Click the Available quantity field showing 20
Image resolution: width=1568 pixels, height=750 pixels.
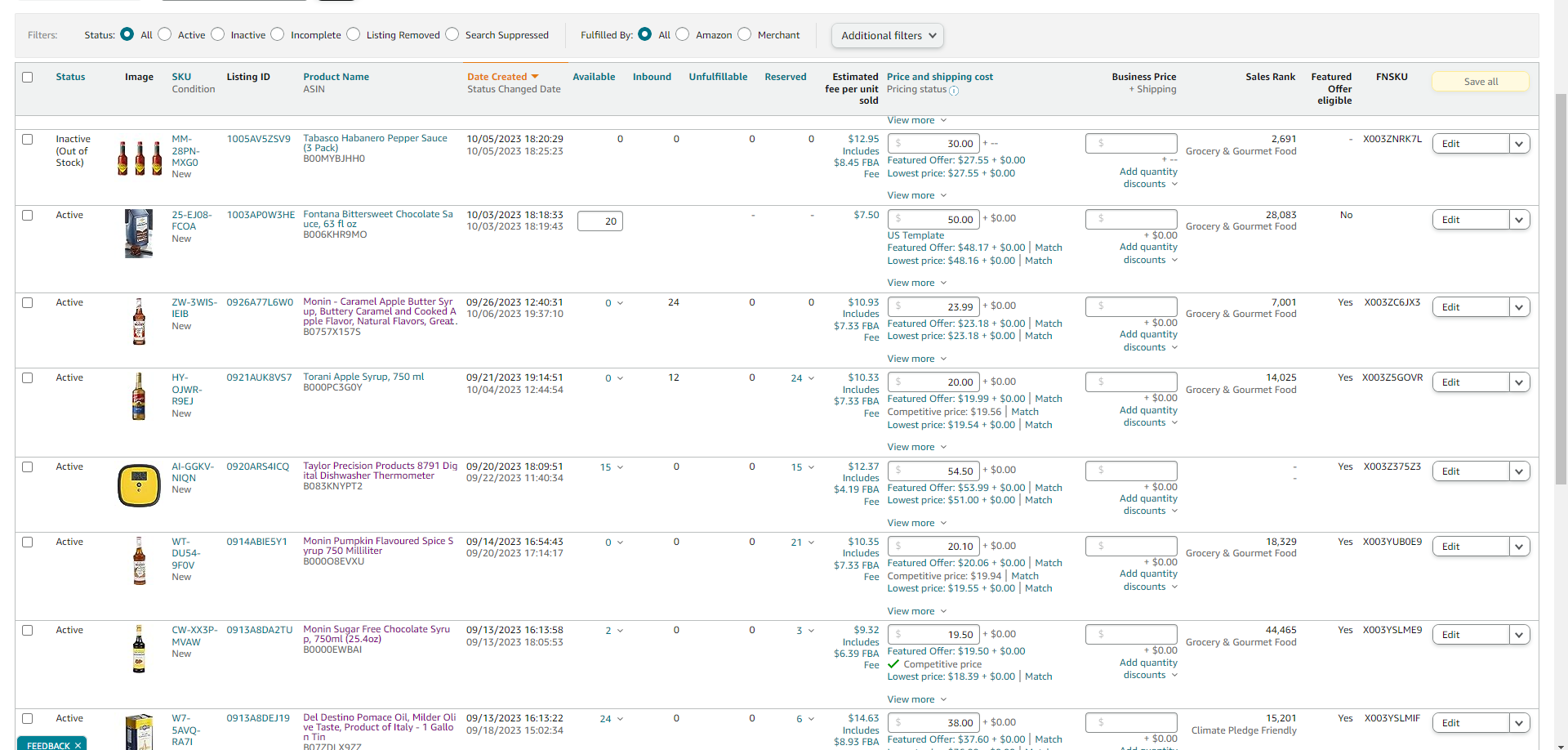coord(600,221)
